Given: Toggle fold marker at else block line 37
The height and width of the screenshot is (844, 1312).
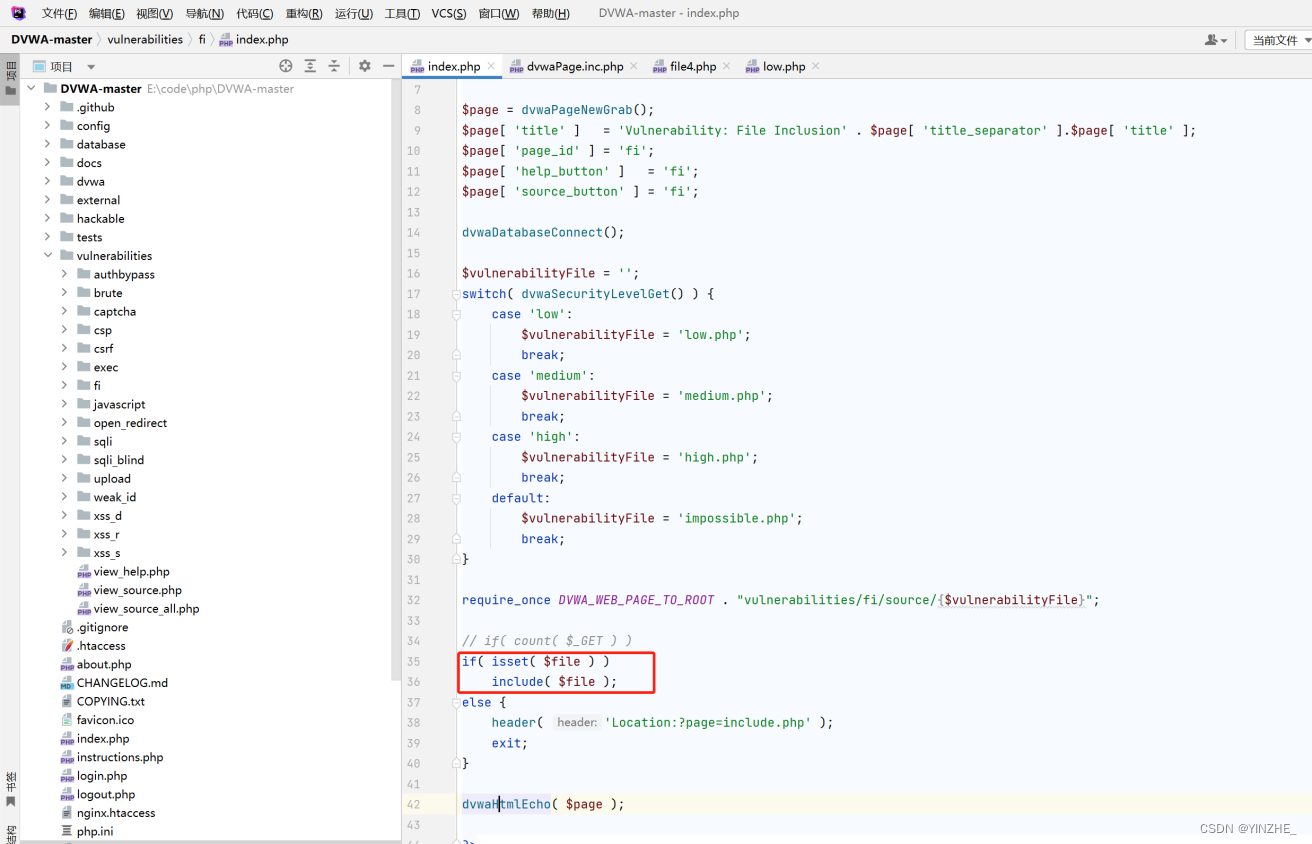Looking at the screenshot, I should point(456,702).
